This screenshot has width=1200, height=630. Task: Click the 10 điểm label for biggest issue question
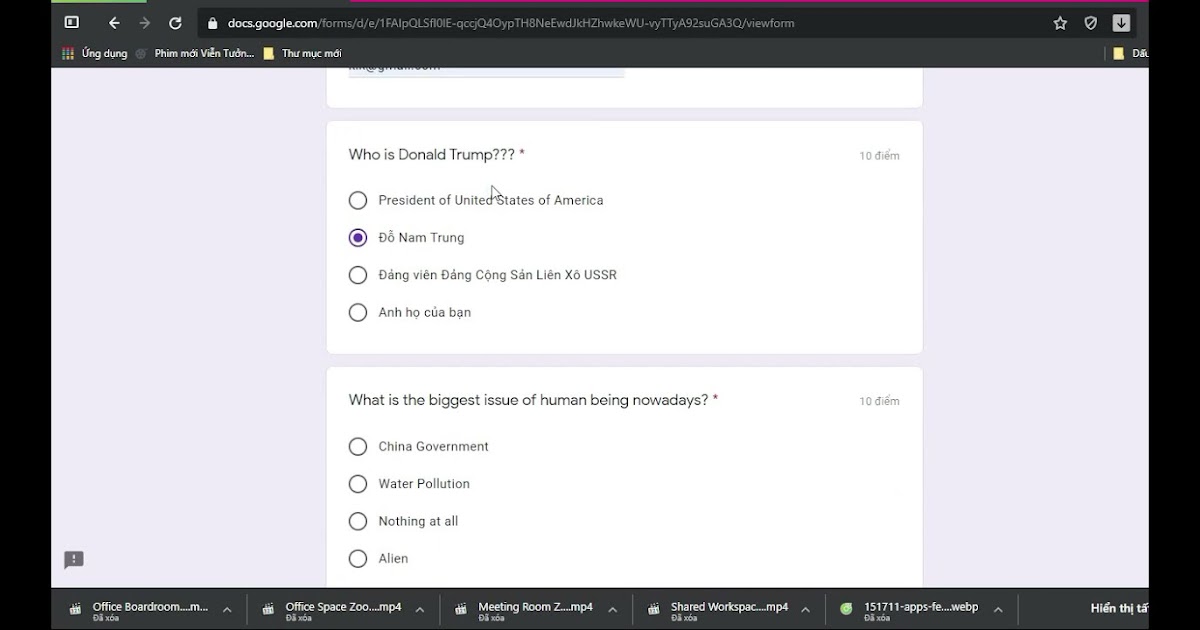880,401
